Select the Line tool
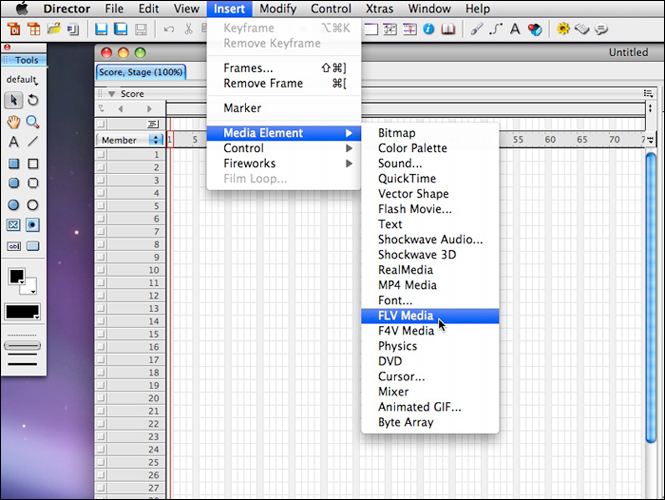665x500 pixels. click(x=33, y=142)
